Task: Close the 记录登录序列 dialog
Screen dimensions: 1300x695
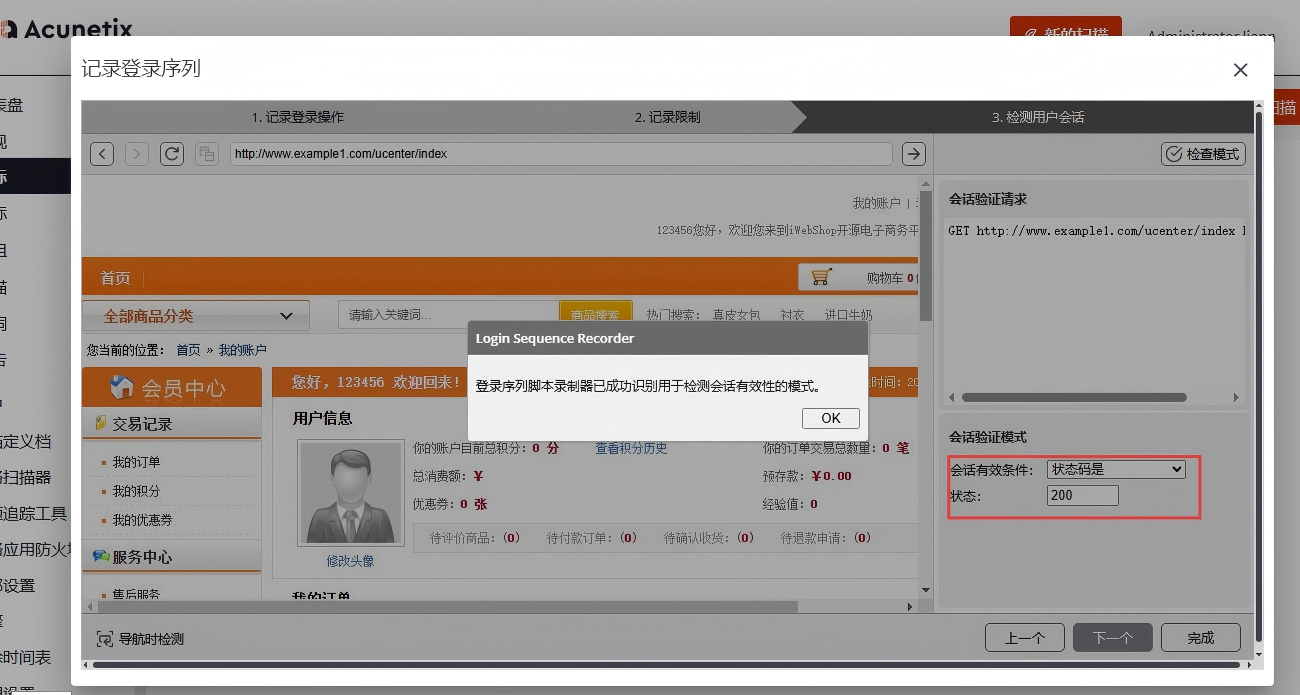Action: (x=1240, y=70)
